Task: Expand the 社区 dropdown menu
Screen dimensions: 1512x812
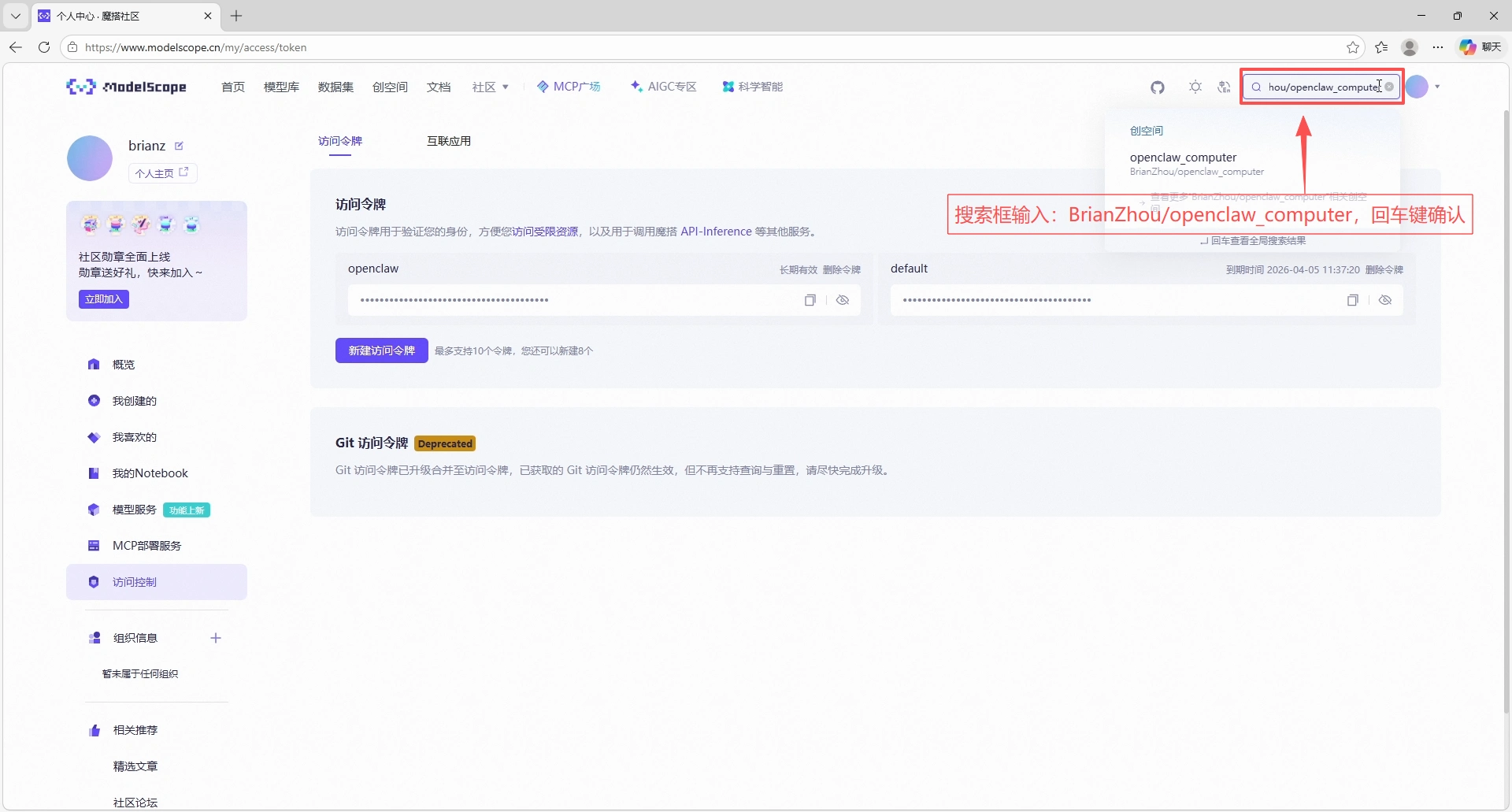Action: (x=490, y=87)
